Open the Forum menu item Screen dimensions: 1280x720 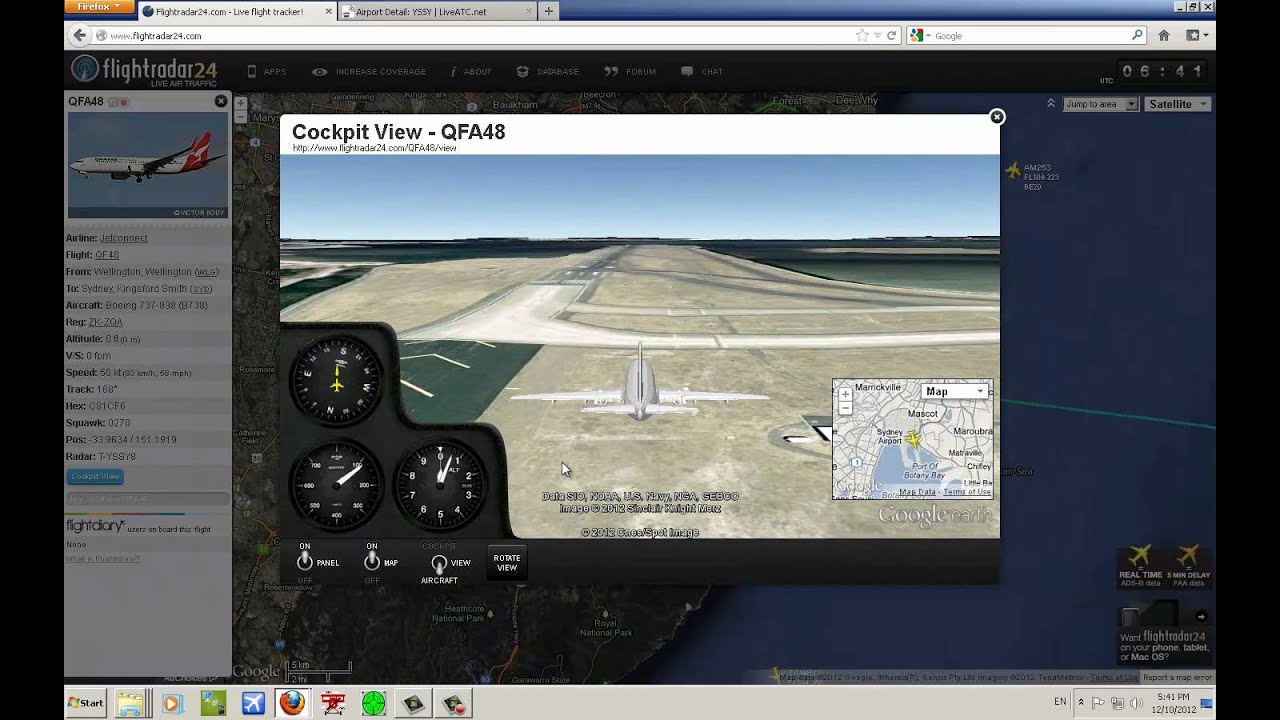[631, 72]
